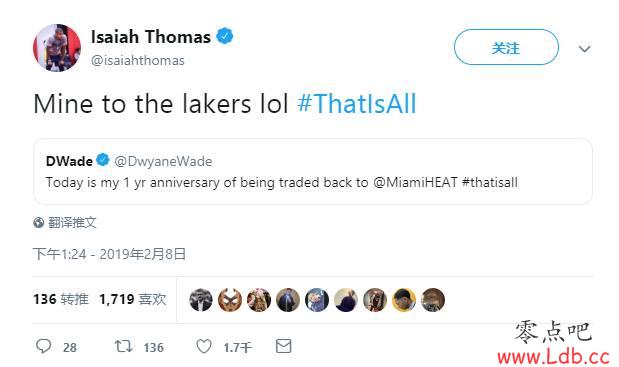Click Isaiah Thomas verified badge

(x=225, y=36)
